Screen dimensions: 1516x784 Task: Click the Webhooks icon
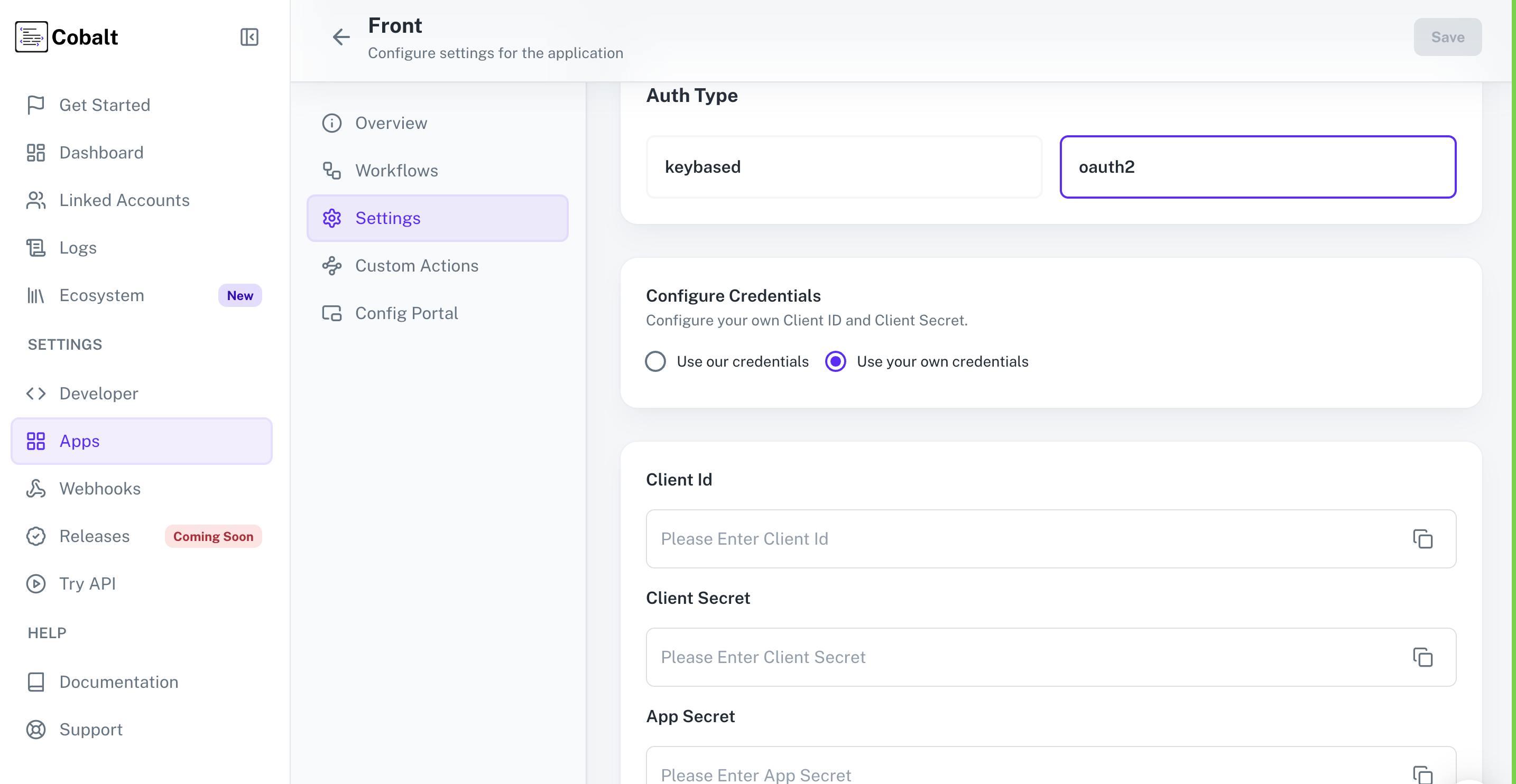(36, 489)
